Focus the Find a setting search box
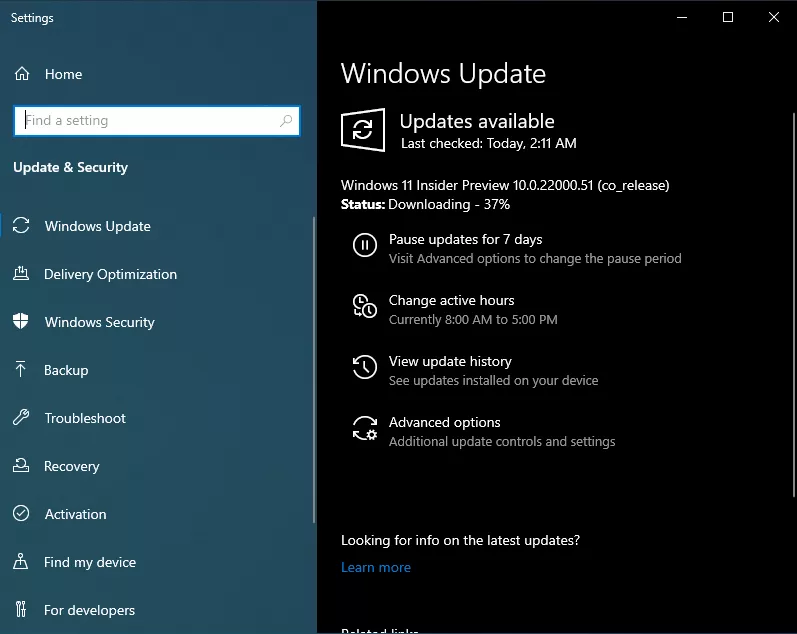 pos(157,120)
